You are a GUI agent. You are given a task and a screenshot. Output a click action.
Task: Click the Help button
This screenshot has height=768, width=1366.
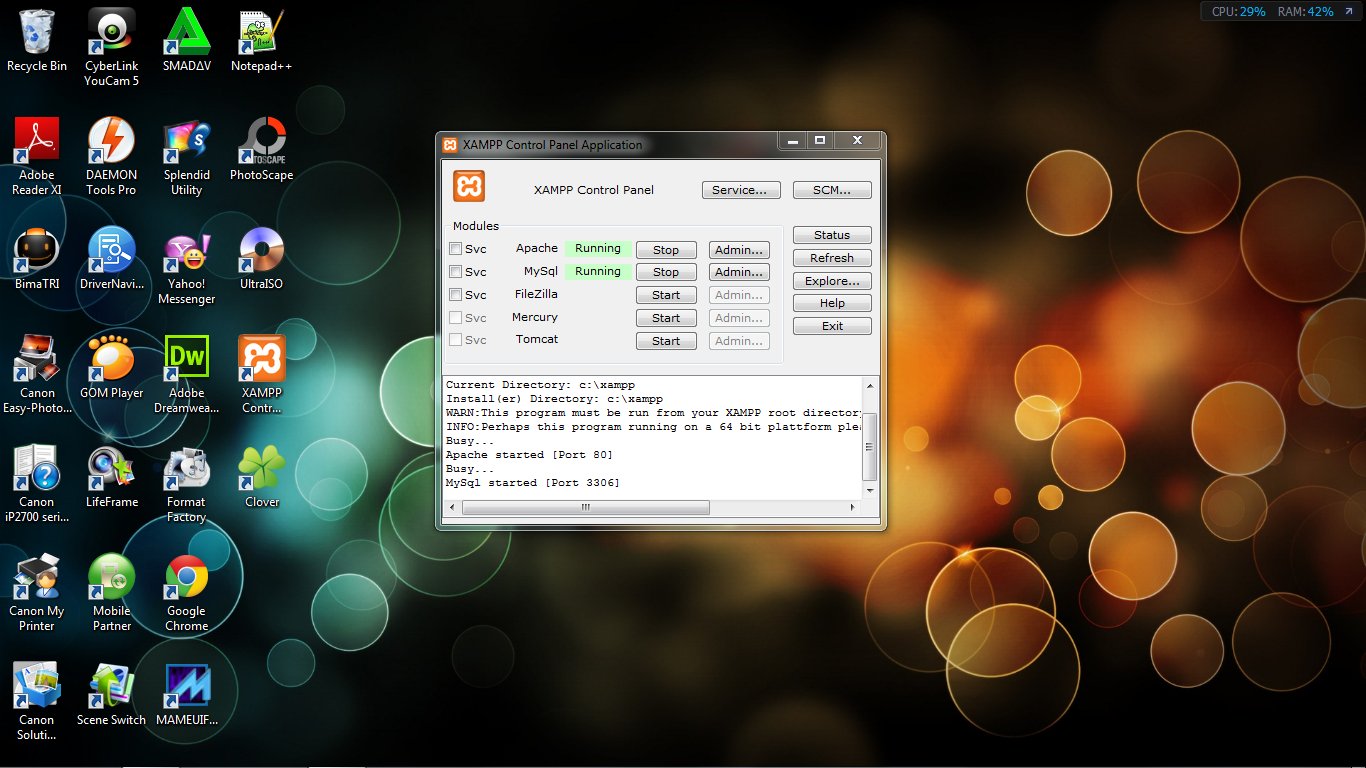[x=832, y=303]
